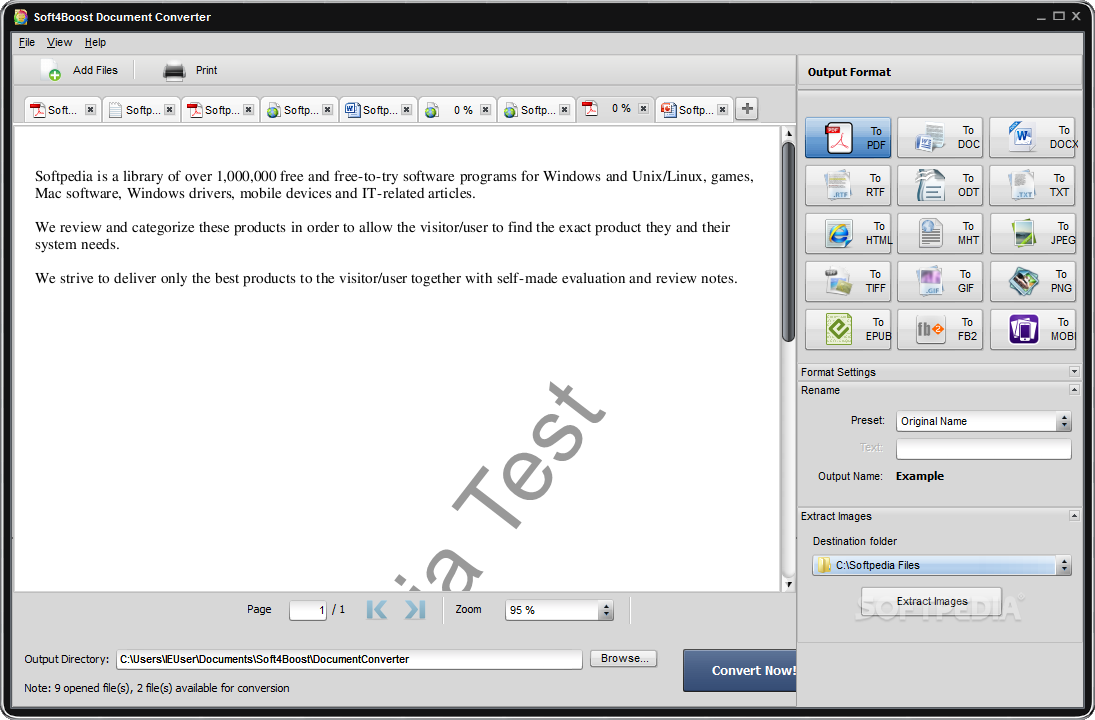This screenshot has height=720, width=1095.
Task: Close the Word document tab
Action: click(406, 110)
